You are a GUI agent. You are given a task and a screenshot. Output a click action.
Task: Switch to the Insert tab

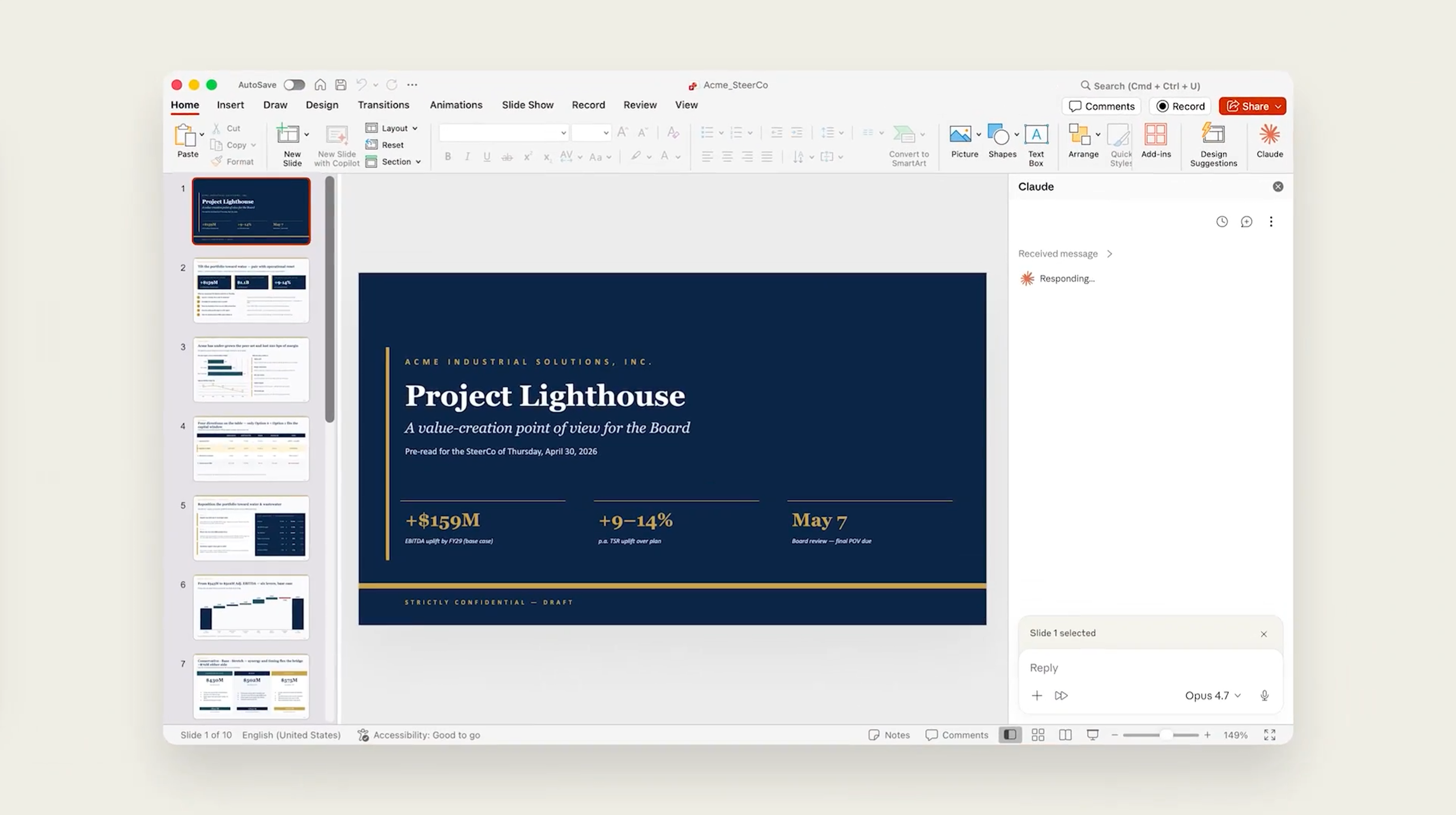(x=230, y=105)
